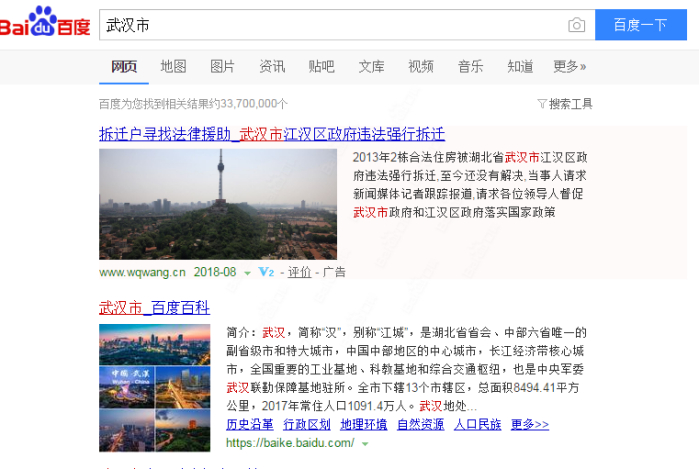Viewport: 699px width, 469px height.
Task: Open the Wuhan city collage thumbnail
Action: coord(155,388)
